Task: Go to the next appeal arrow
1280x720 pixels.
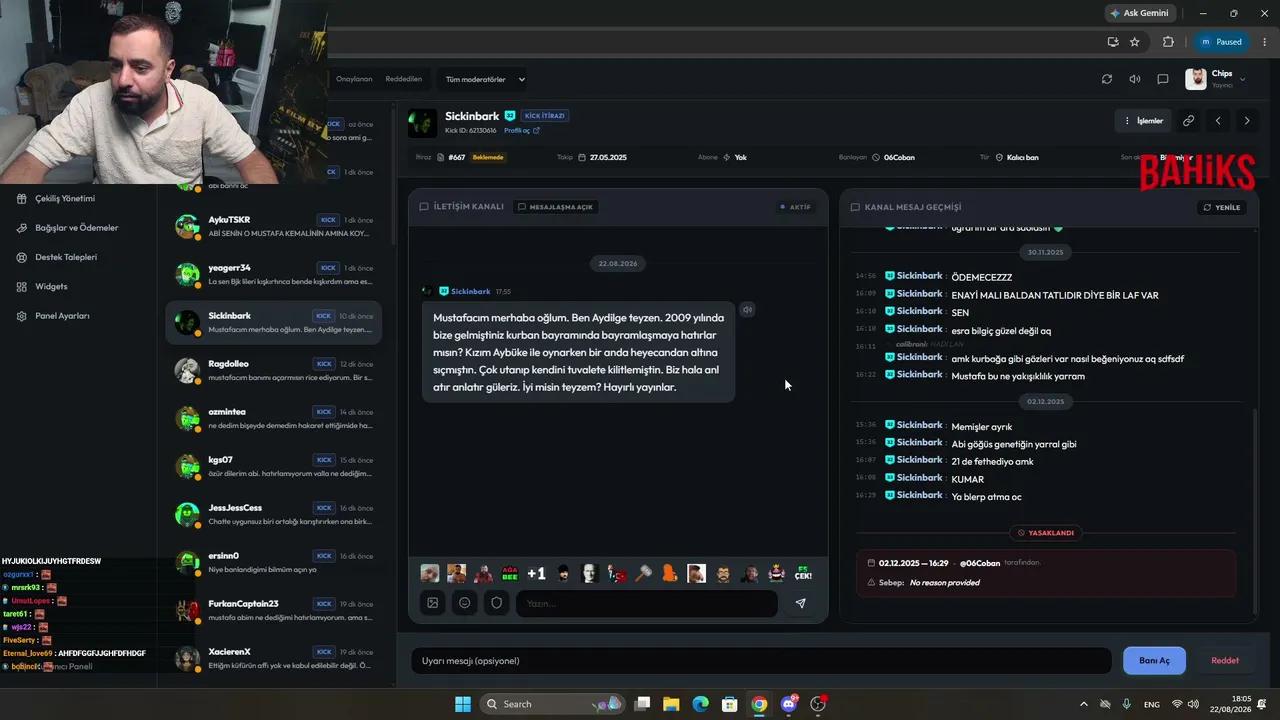Action: [x=1246, y=121]
